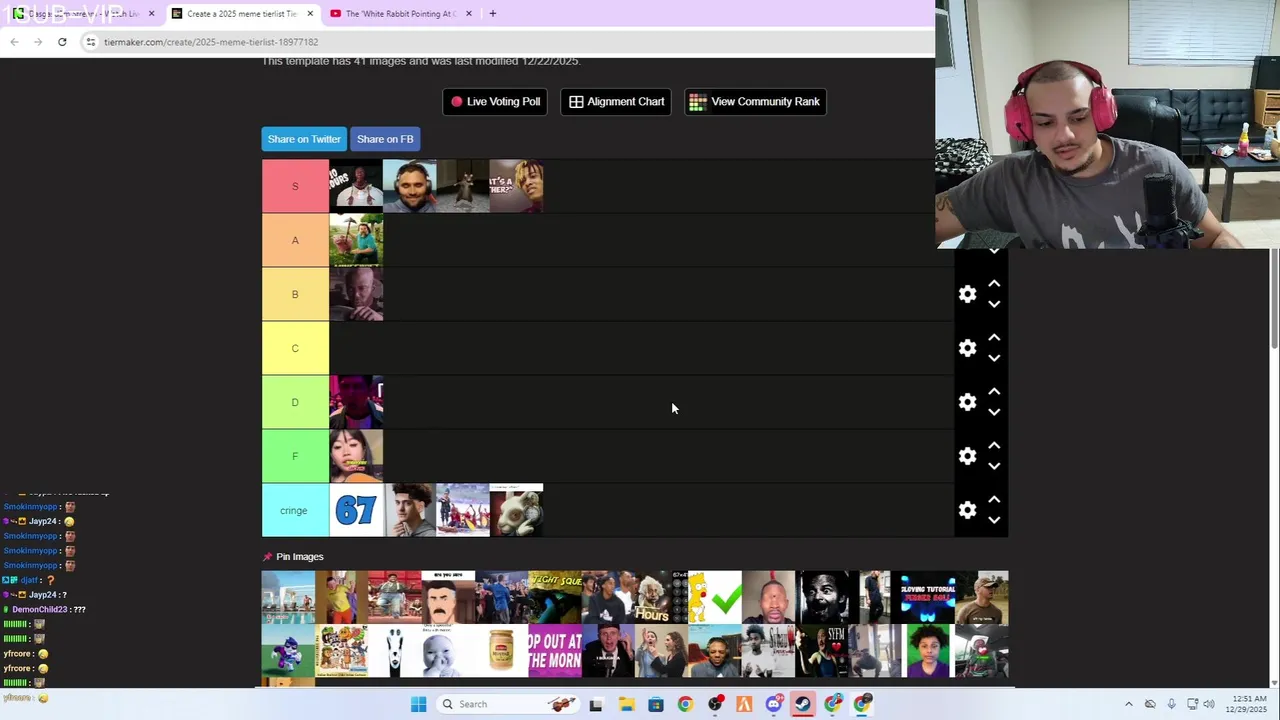
Task: Move the cringe tier row up
Action: (994, 500)
